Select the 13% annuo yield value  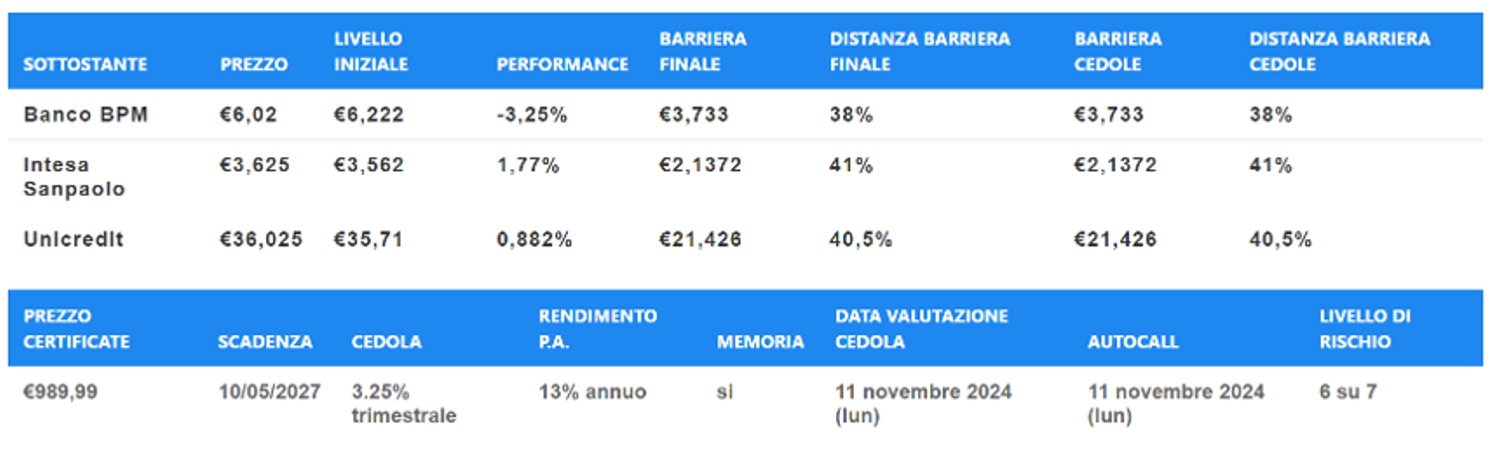[592, 392]
